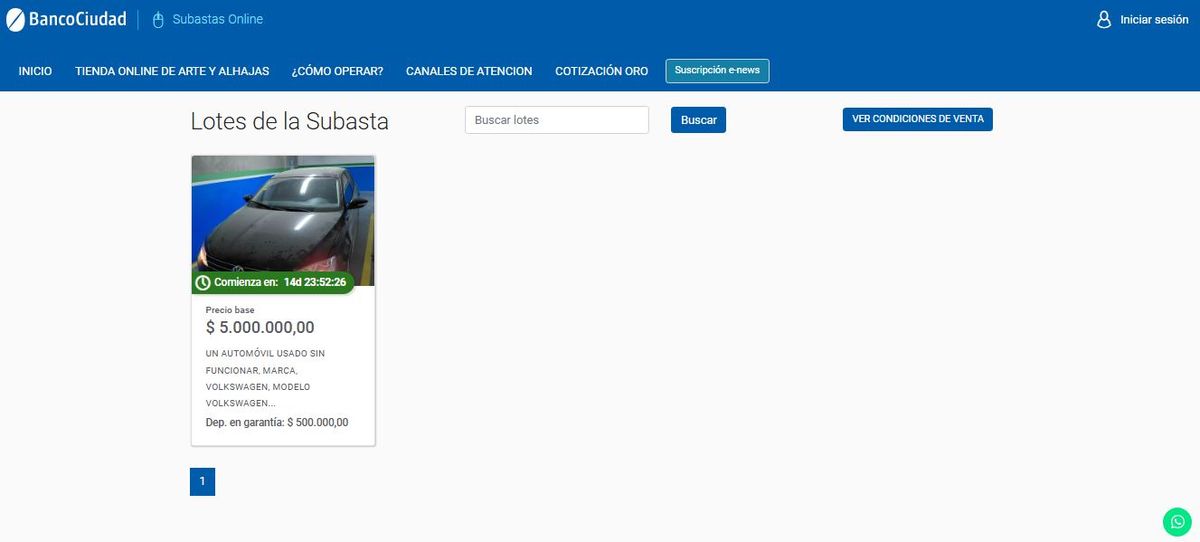View the Cotización Oro page
The height and width of the screenshot is (542, 1200).
coord(601,71)
